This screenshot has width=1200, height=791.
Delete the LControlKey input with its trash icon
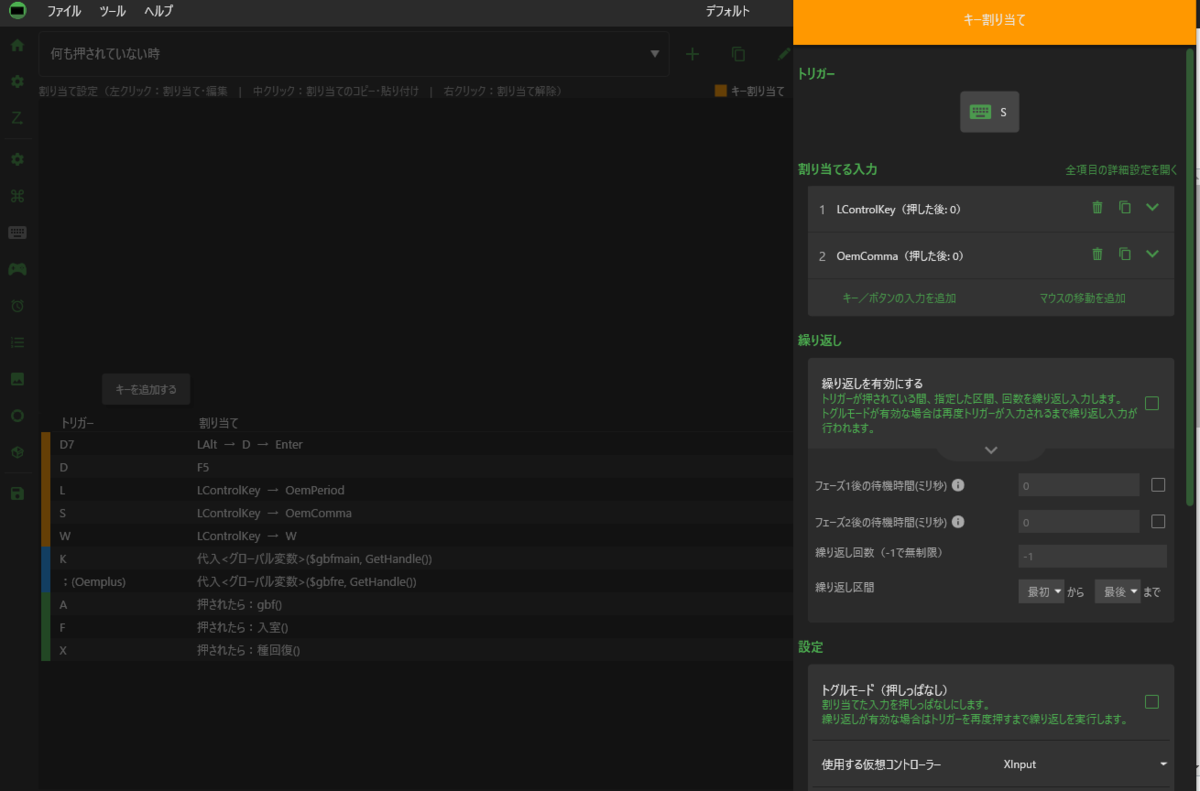coord(1097,208)
